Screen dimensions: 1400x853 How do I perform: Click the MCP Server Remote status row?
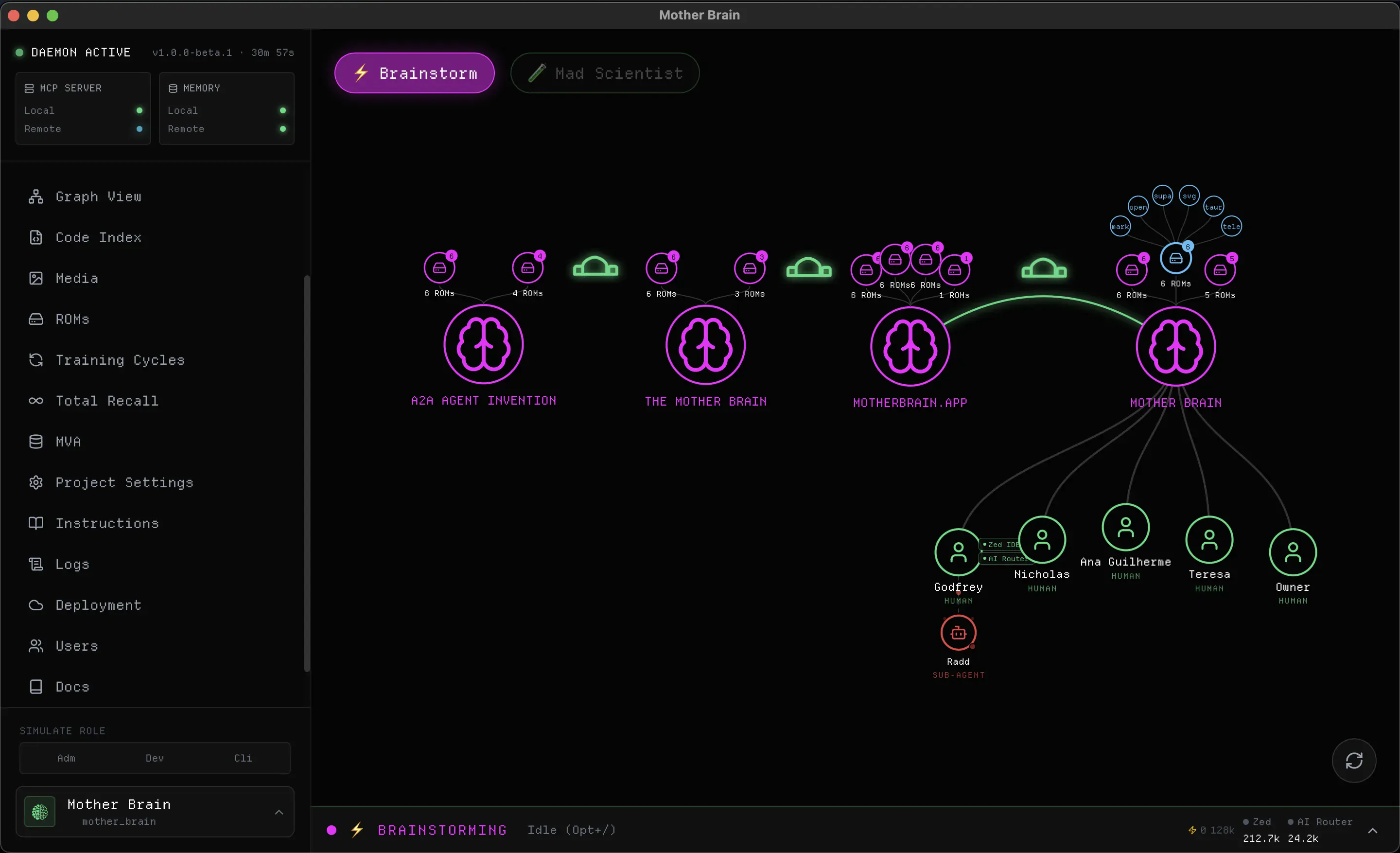coord(83,129)
